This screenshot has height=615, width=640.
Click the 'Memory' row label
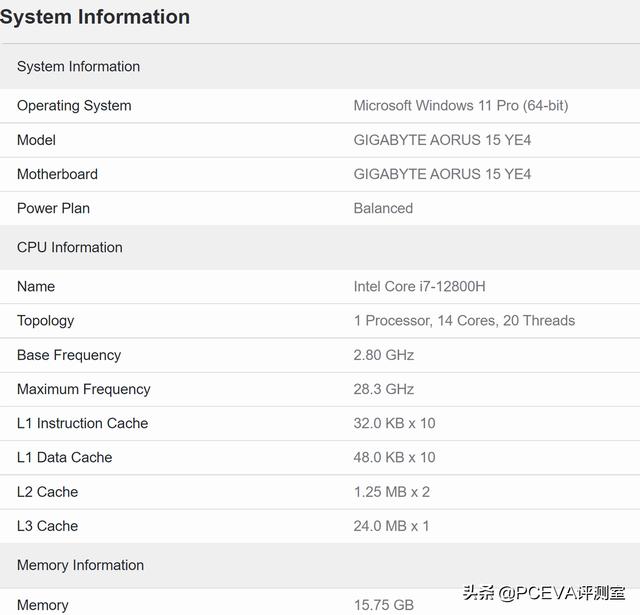click(x=43, y=605)
